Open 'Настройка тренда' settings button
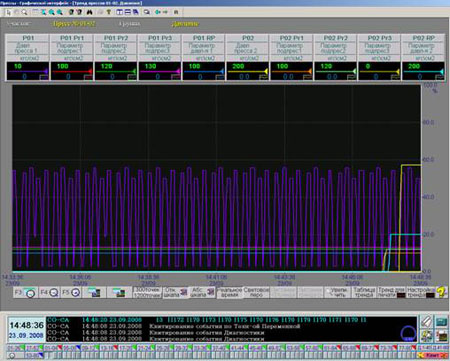Screen dimensions: 450x361 point(421,292)
